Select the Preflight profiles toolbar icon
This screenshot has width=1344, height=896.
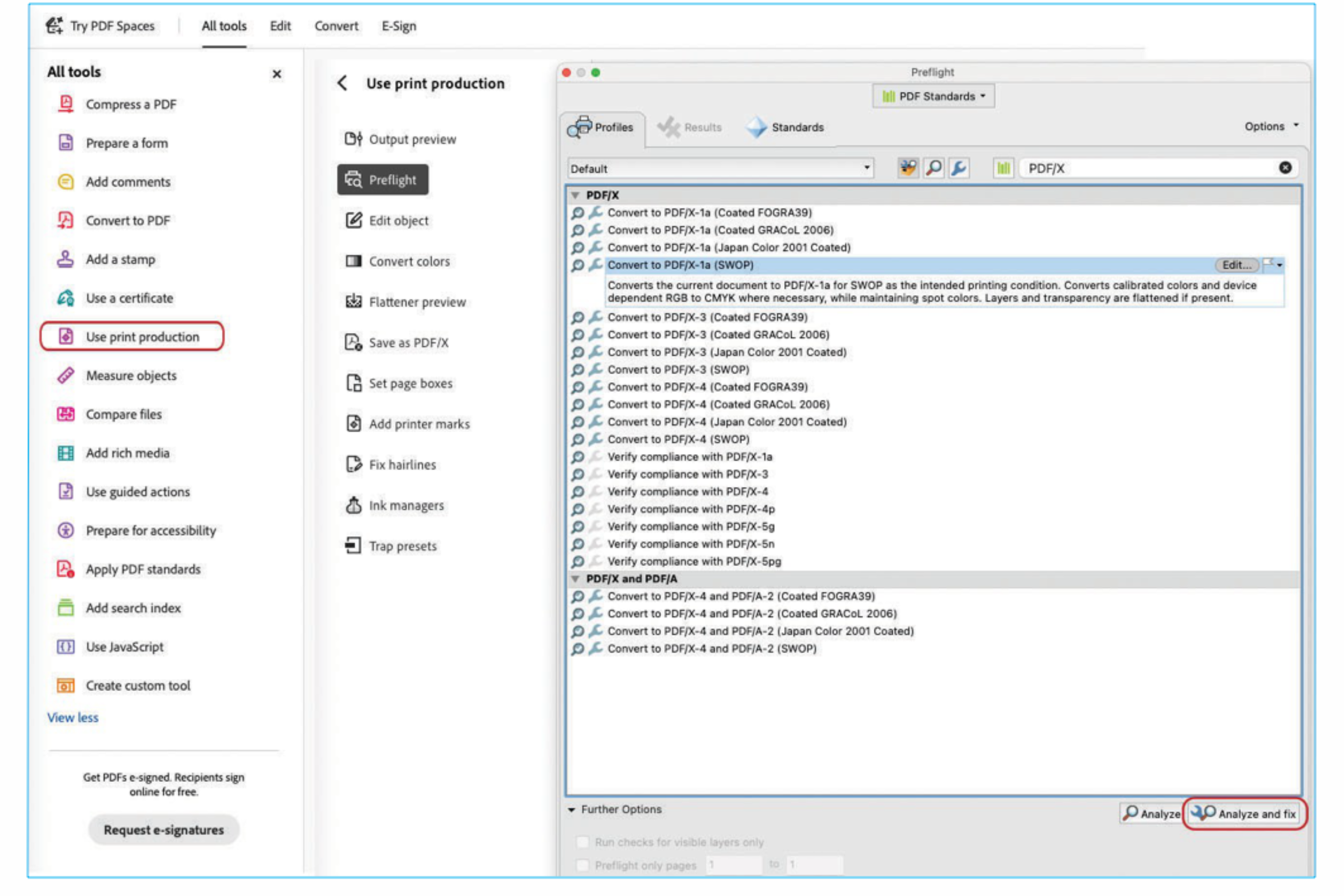pos(907,168)
